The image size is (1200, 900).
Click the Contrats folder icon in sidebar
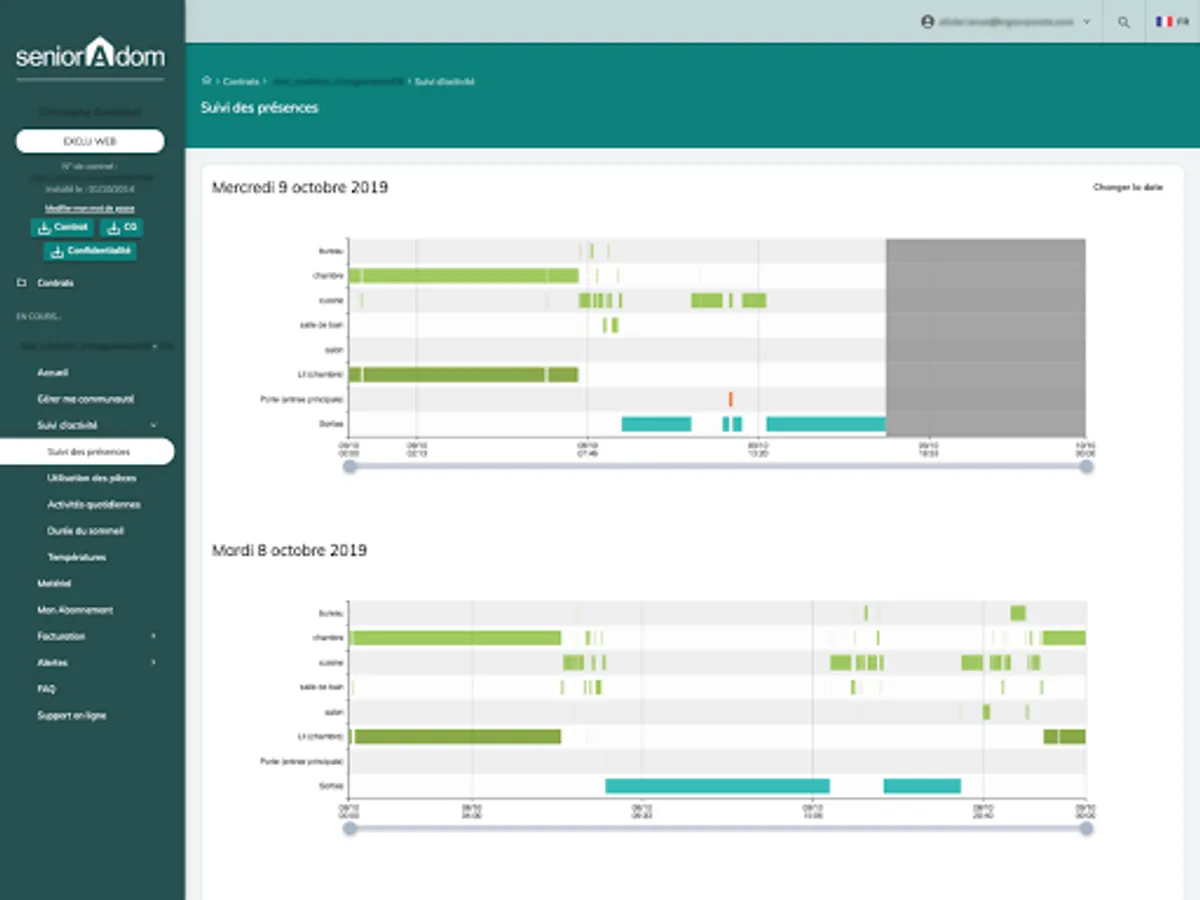coord(22,283)
